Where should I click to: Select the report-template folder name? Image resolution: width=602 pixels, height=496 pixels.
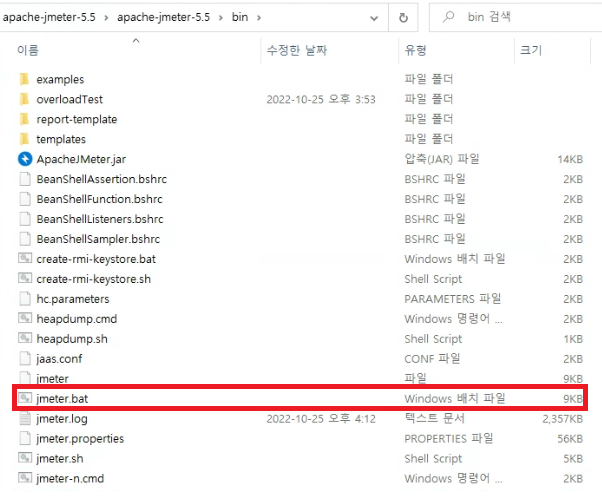click(77, 119)
